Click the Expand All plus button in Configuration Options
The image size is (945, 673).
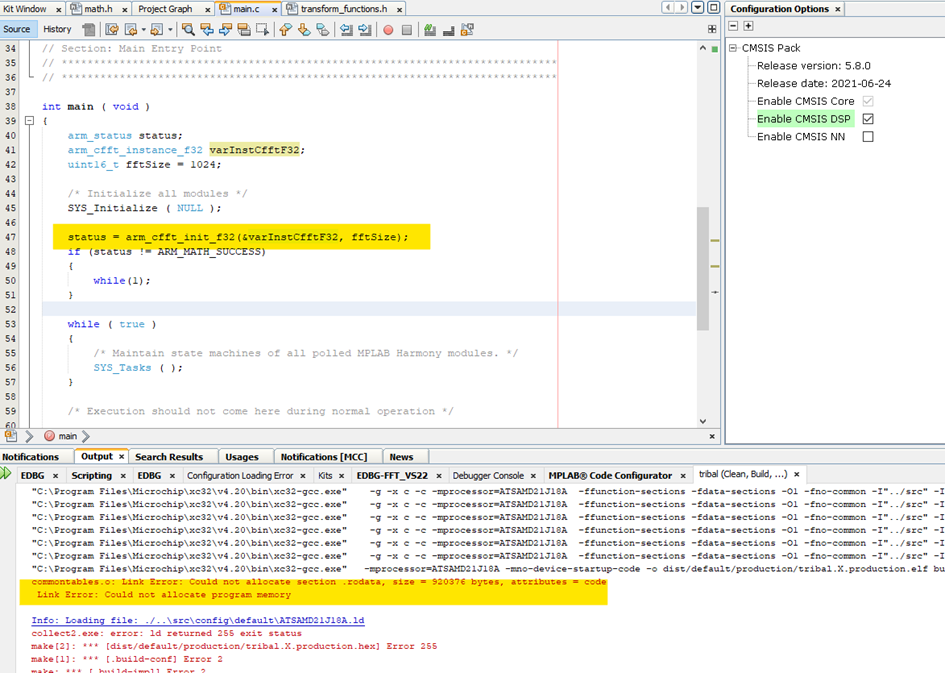coord(748,26)
